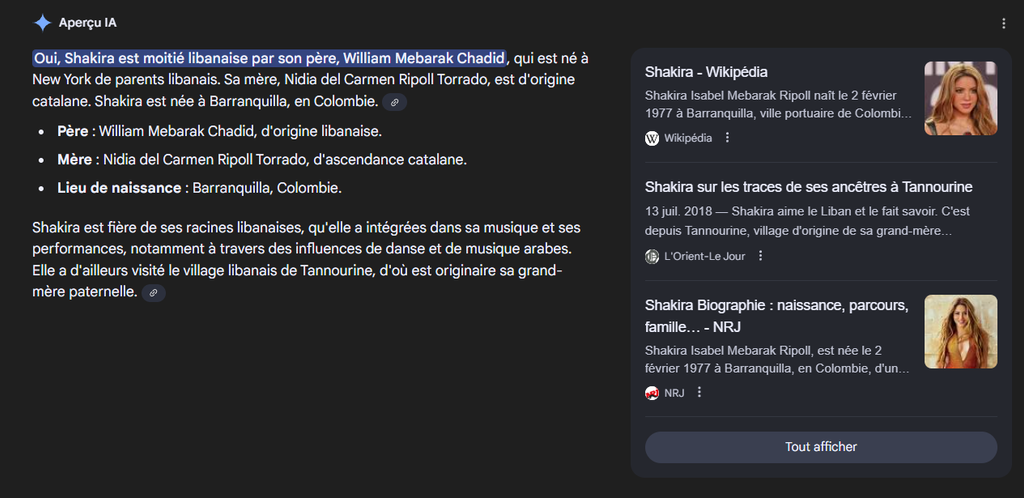Click the L'Orient-Le Jour favicon icon
Image resolution: width=1024 pixels, height=498 pixels.
click(x=652, y=256)
